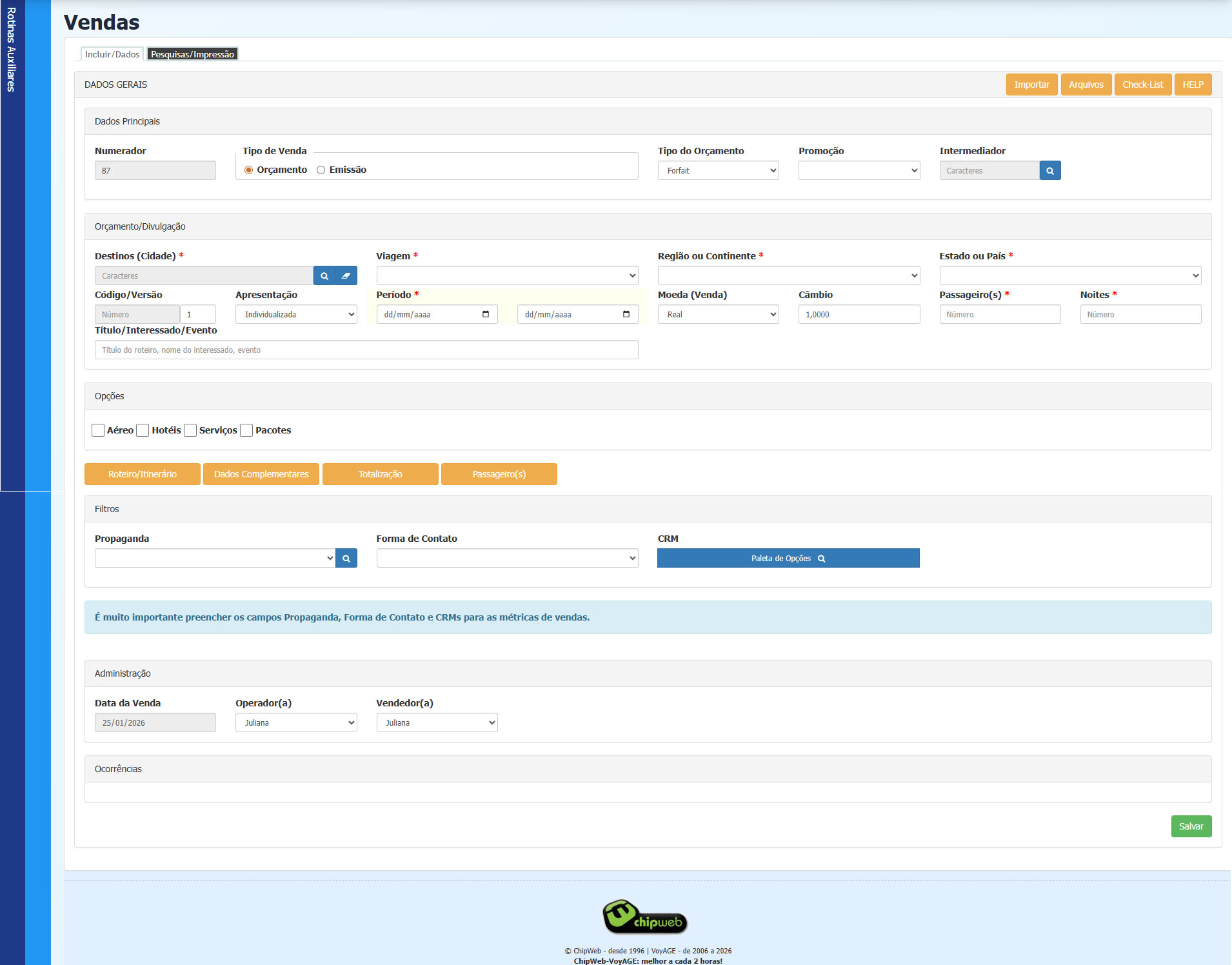Click the Intermediador search magnifier icon
1232x965 pixels.
point(1049,171)
